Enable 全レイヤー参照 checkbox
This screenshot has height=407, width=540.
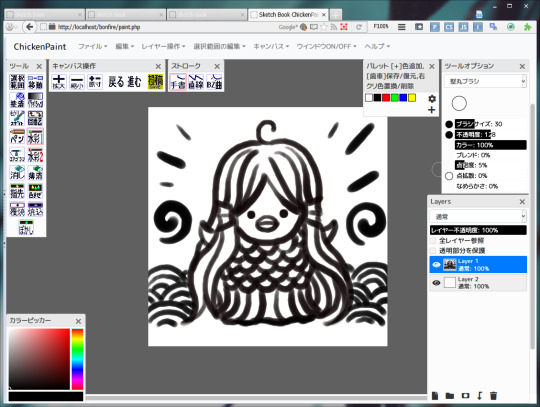point(433,241)
